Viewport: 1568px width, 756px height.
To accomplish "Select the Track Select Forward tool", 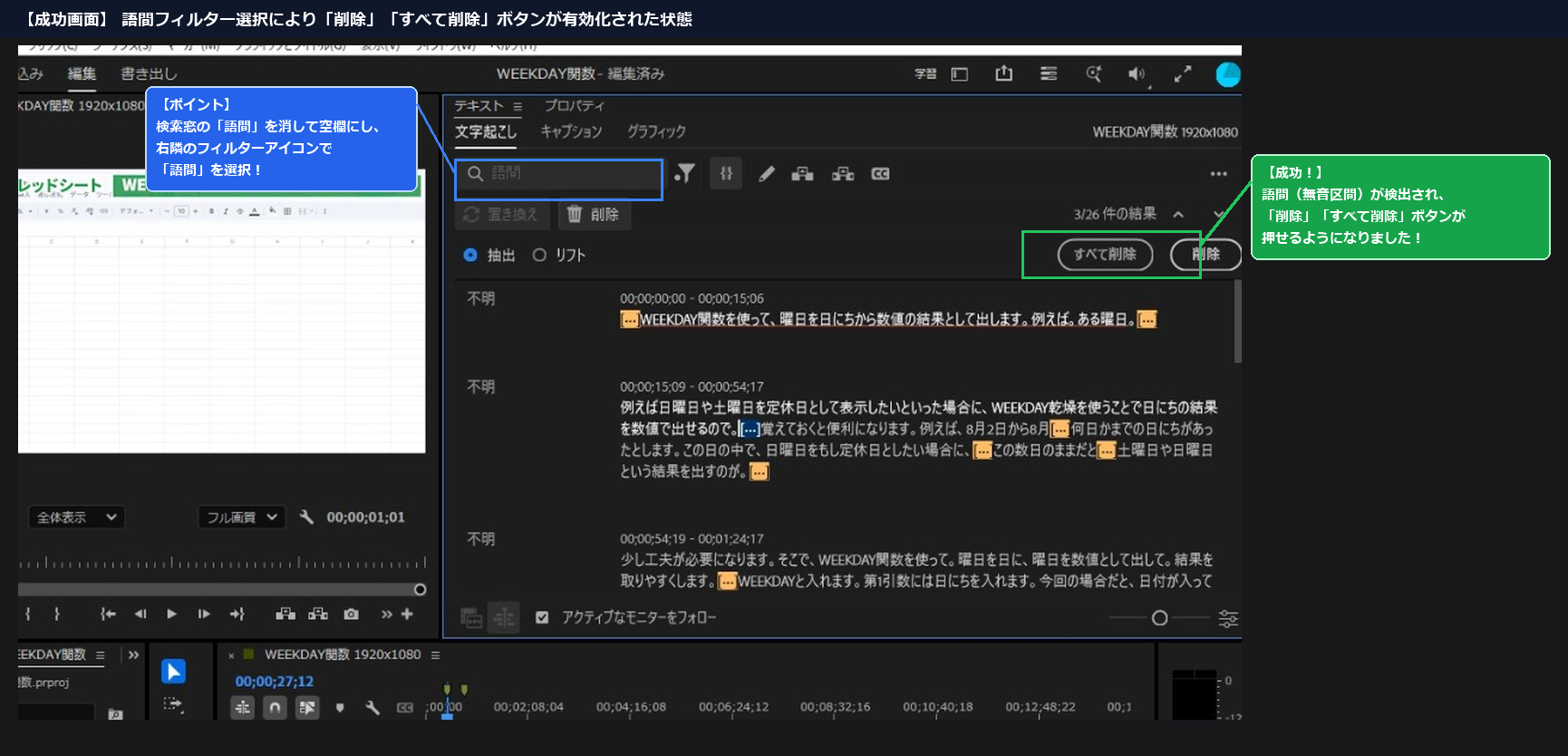I will pos(173,703).
